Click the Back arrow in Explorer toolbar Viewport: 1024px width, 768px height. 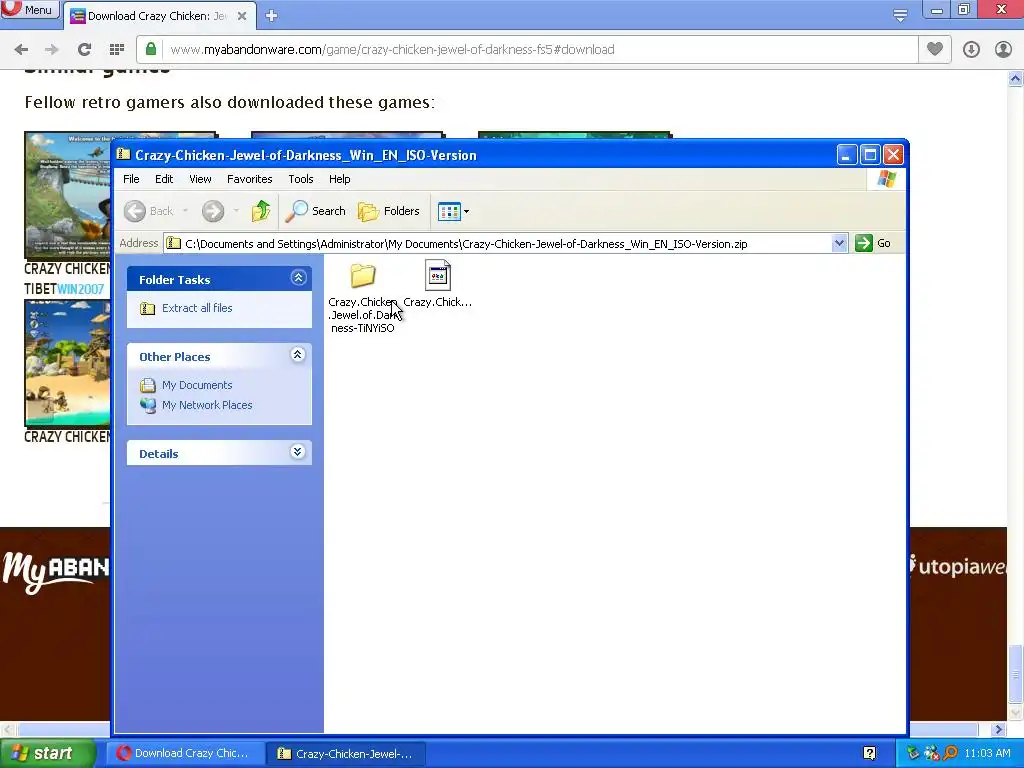(x=148, y=211)
